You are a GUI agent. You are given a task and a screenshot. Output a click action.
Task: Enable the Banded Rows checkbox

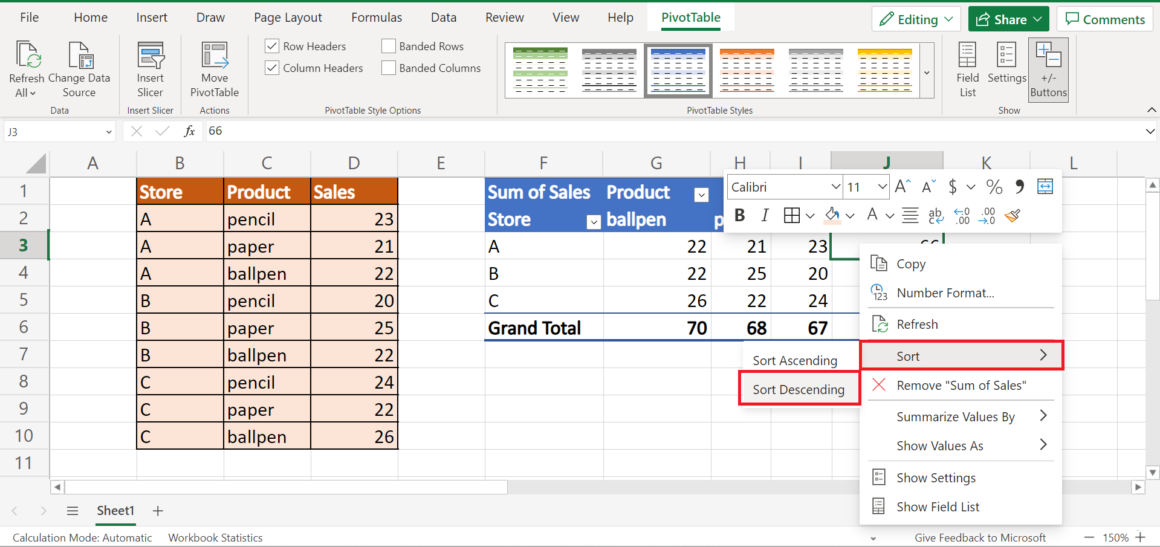[x=389, y=46]
